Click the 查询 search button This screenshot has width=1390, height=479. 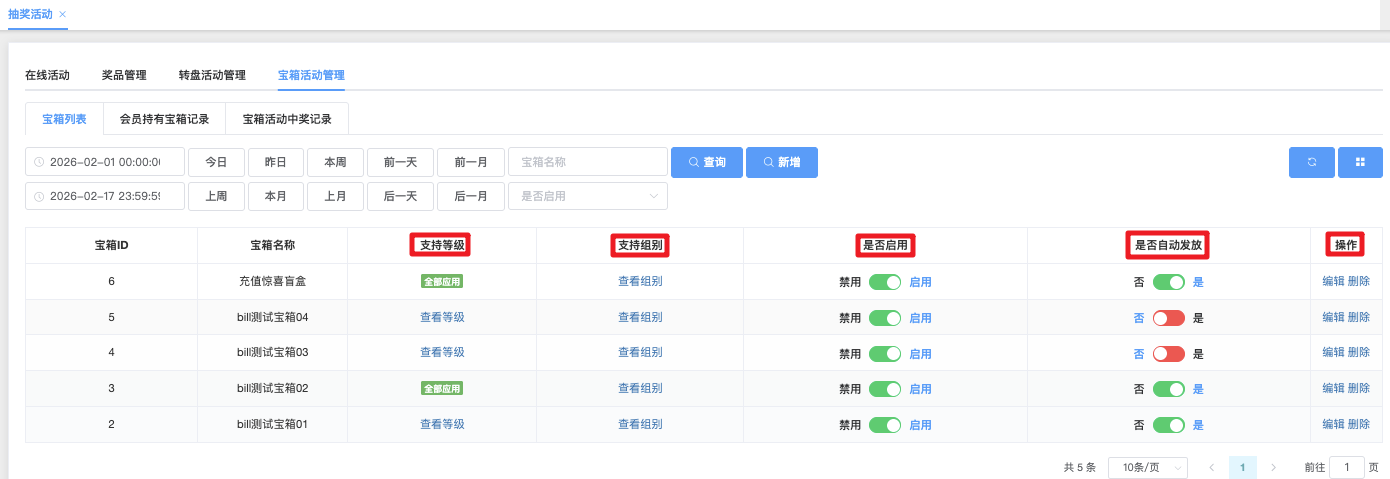[706, 162]
